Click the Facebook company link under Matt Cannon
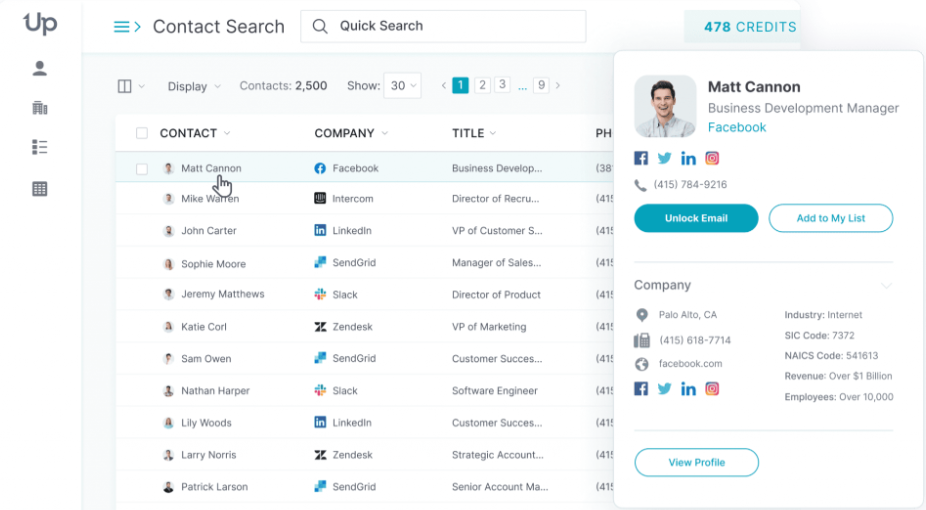 737,127
